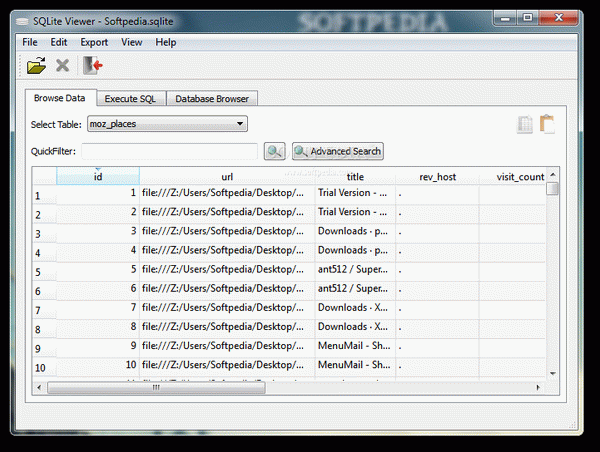Click the 'ant512 / Super...' title in row 6
This screenshot has height=452, width=600.
355,289
